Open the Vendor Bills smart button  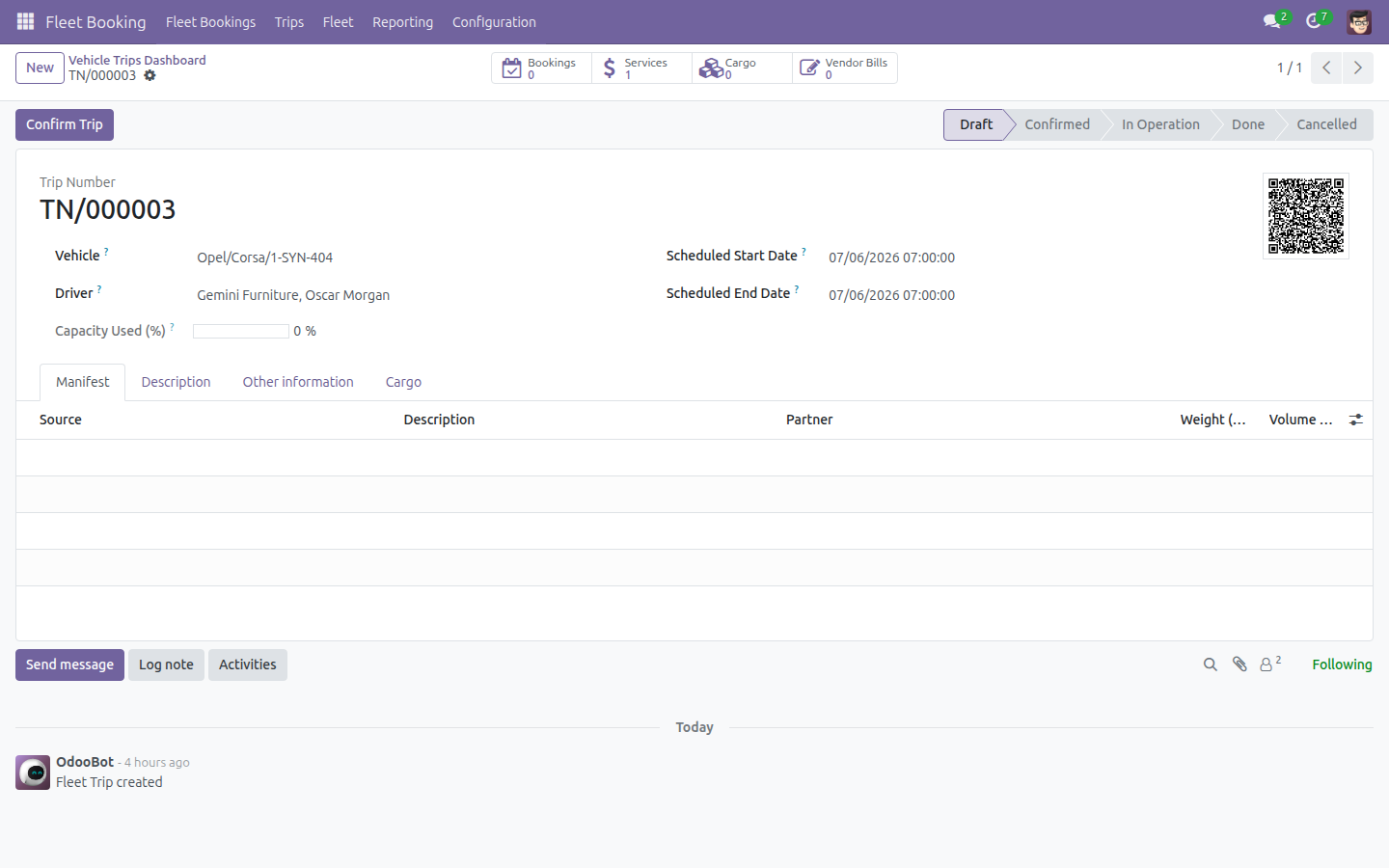[845, 68]
